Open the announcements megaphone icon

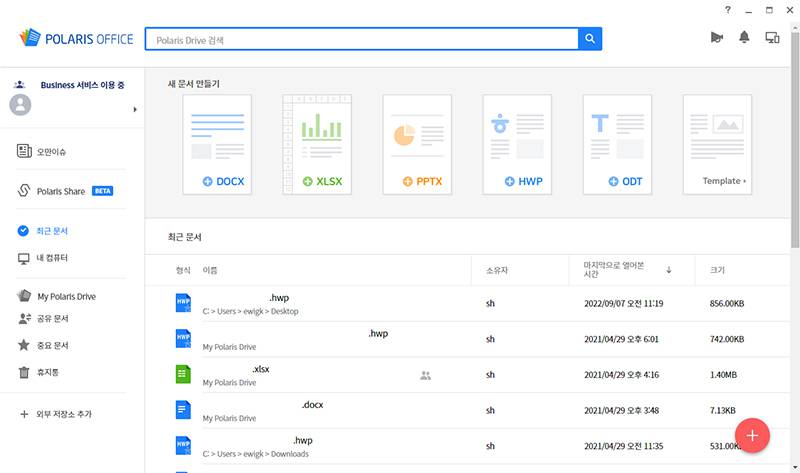(x=717, y=37)
